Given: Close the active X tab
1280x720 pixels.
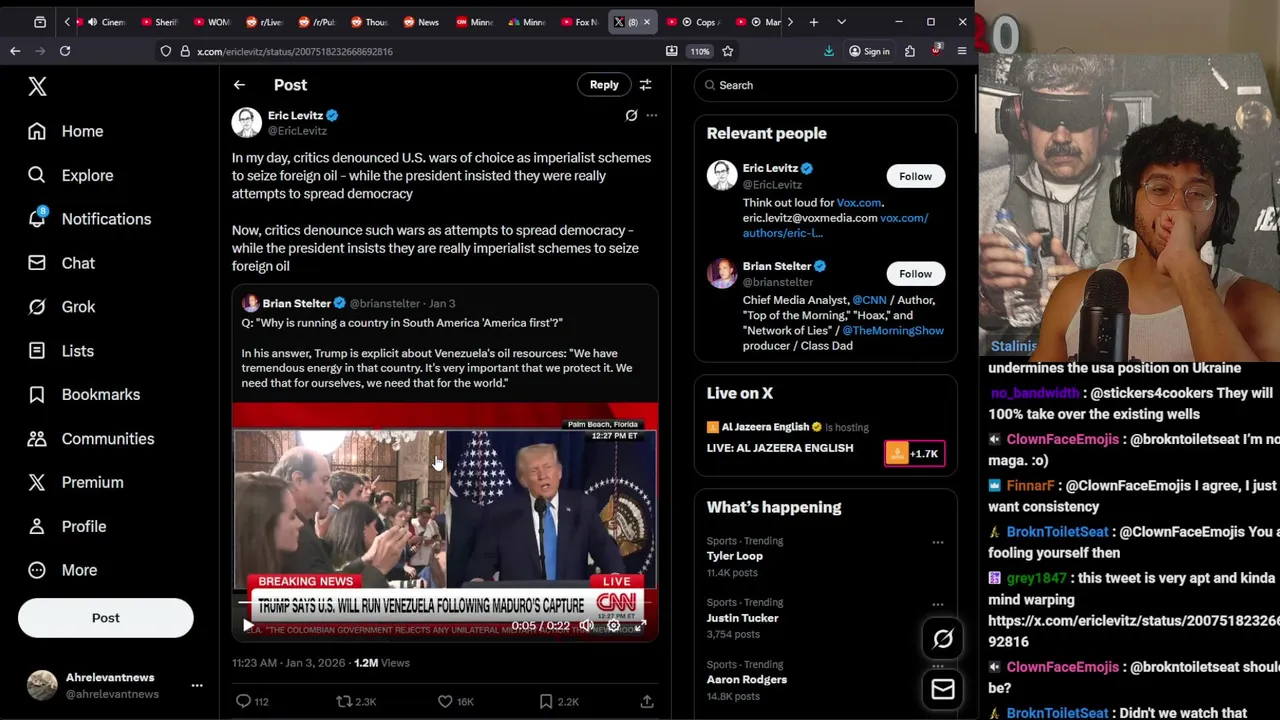Looking at the screenshot, I should tap(646, 22).
